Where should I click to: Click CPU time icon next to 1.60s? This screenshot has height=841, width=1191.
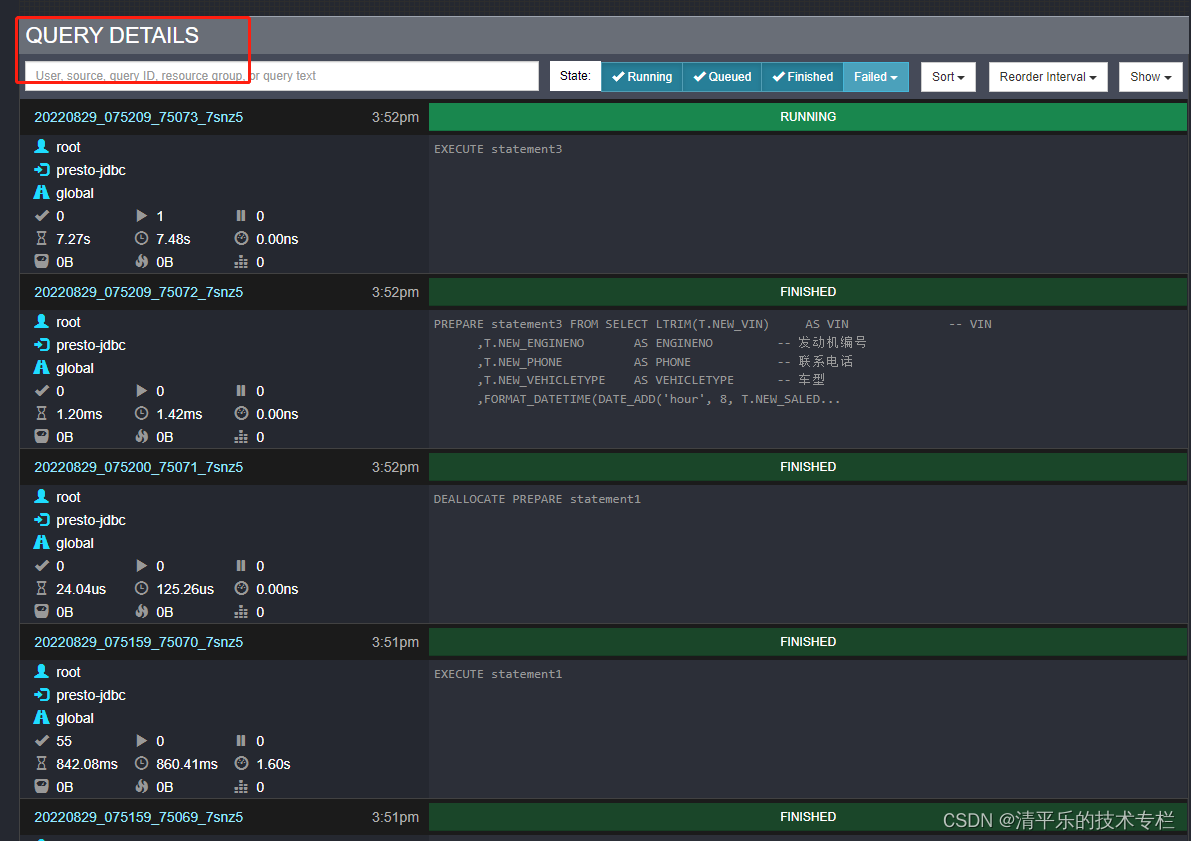point(242,764)
